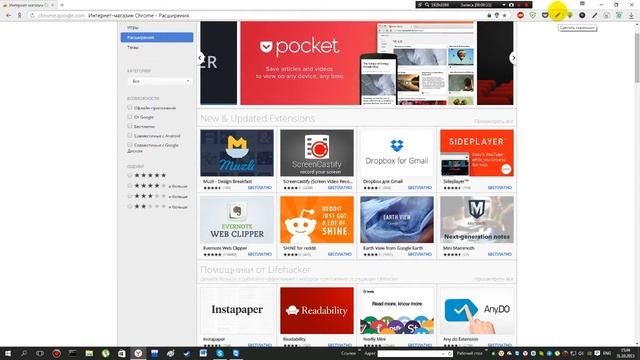Open Skype from the taskbar
The width and height of the screenshot is (640, 360).
click(x=220, y=353)
